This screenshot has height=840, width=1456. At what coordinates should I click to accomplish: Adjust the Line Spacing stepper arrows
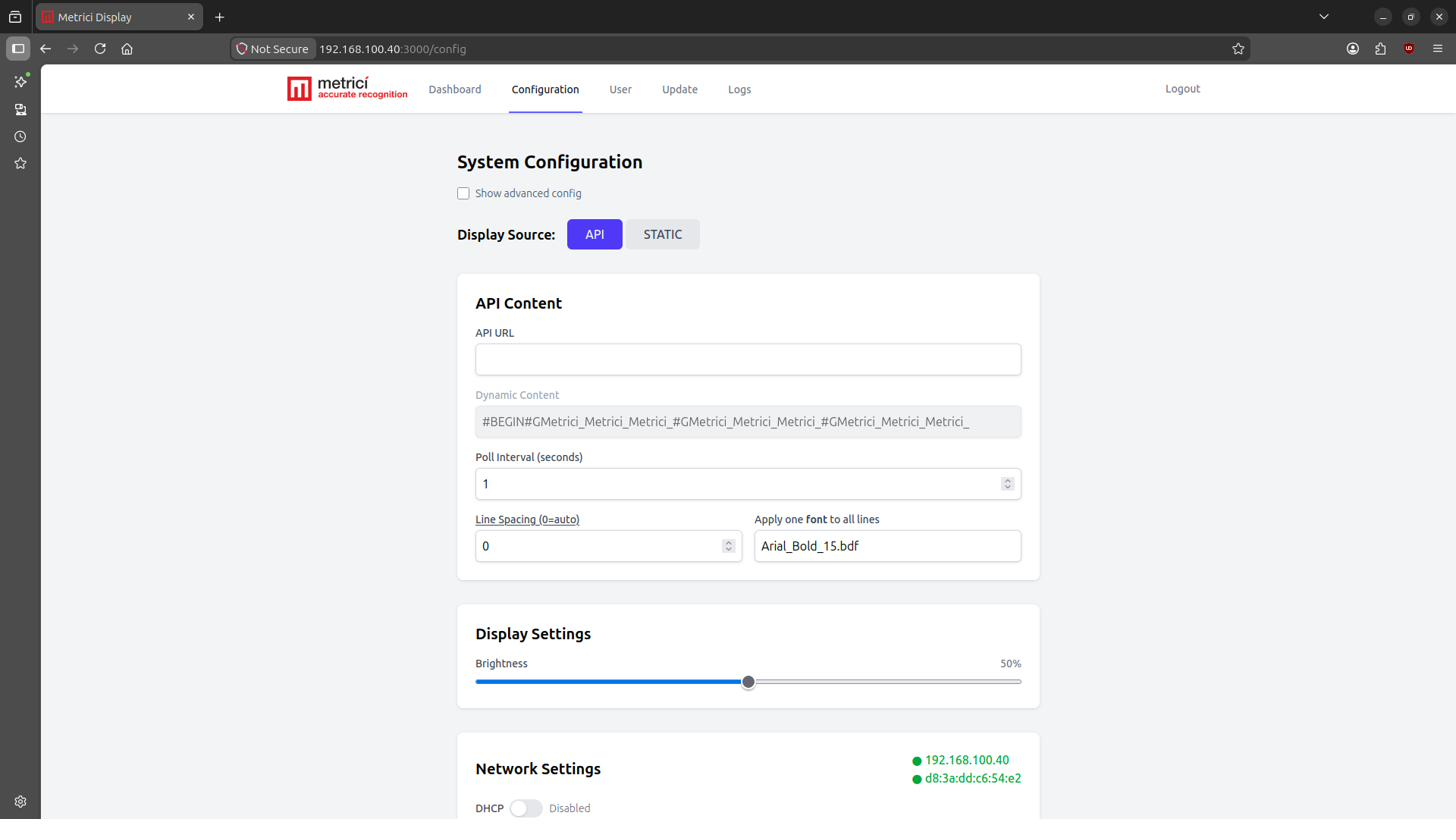728,547
